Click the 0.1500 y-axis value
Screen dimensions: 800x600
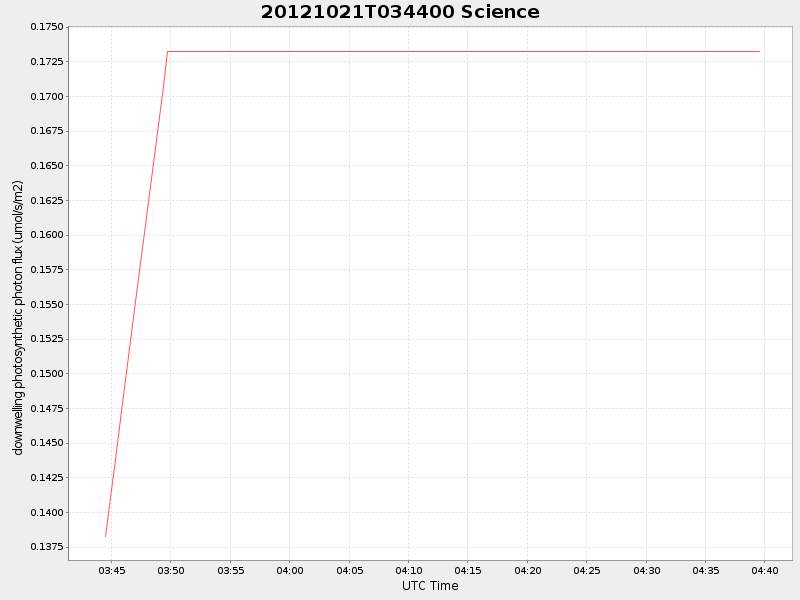[47, 374]
